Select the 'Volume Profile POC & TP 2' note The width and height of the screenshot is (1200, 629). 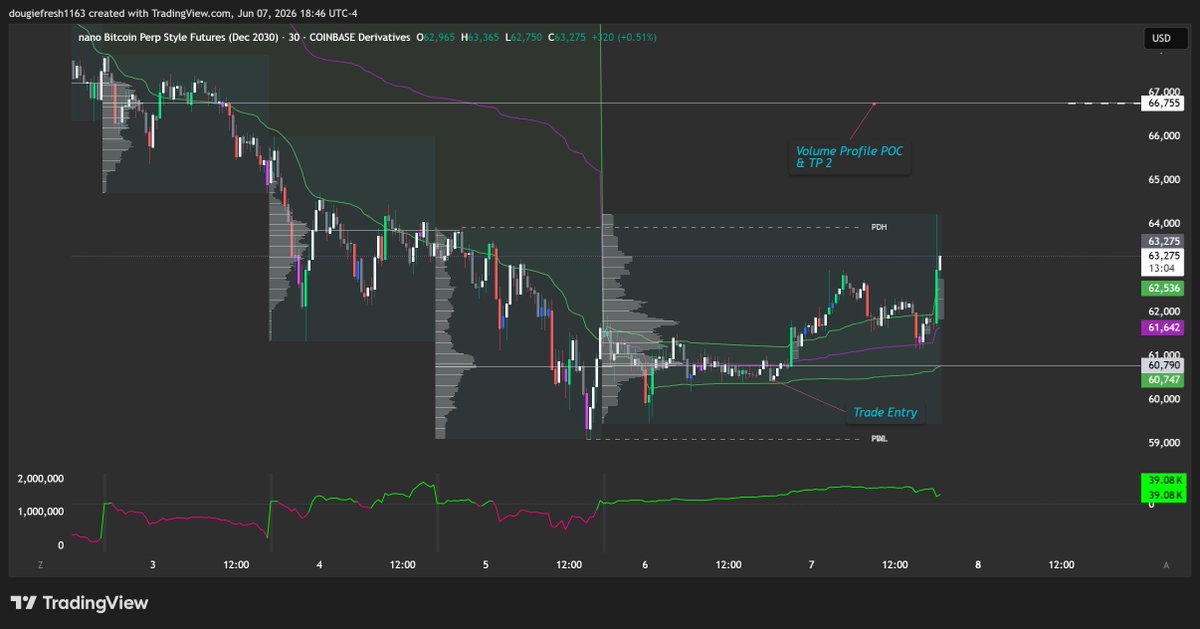pyautogui.click(x=850, y=156)
